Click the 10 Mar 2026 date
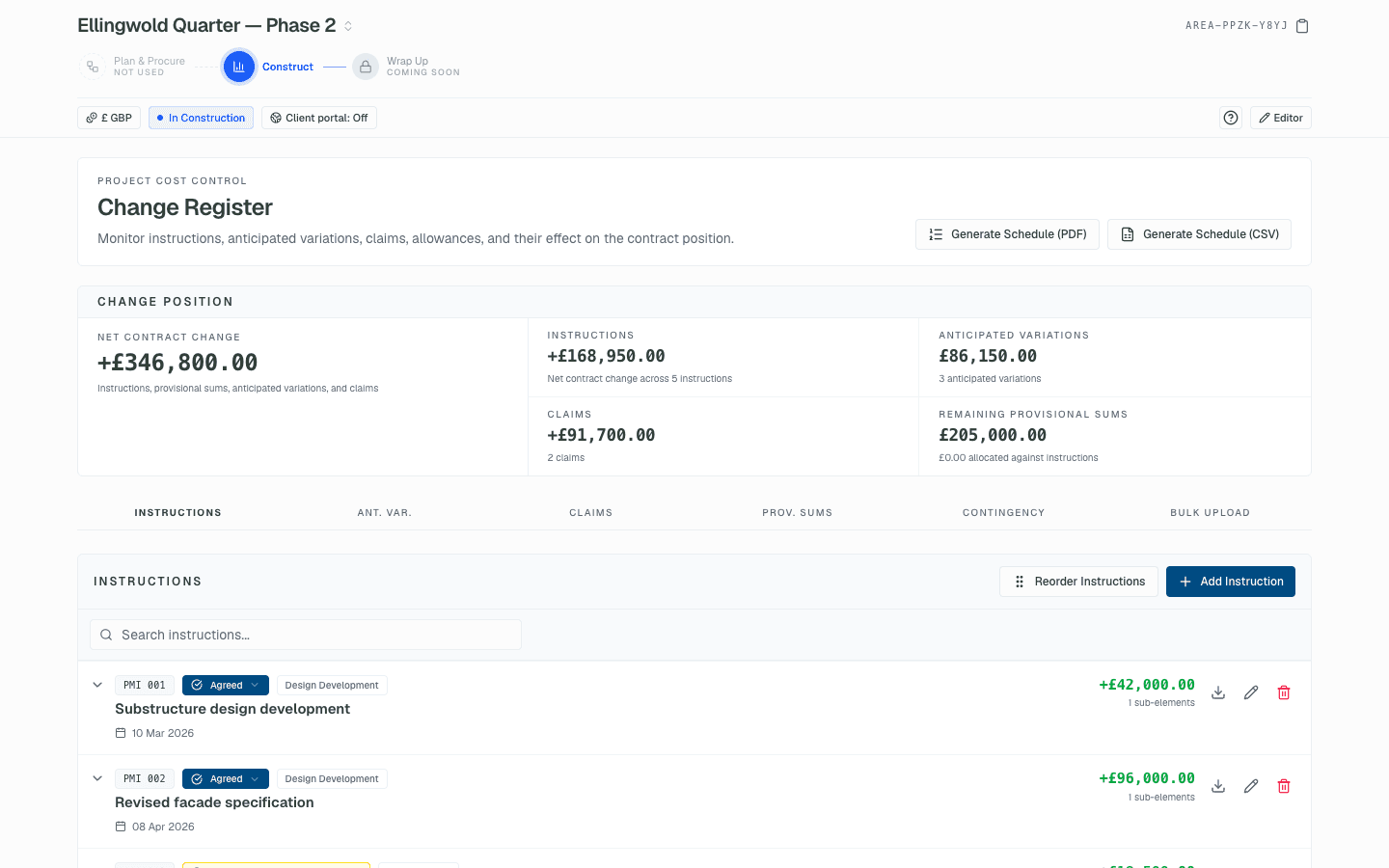This screenshot has width=1389, height=868. click(x=163, y=733)
